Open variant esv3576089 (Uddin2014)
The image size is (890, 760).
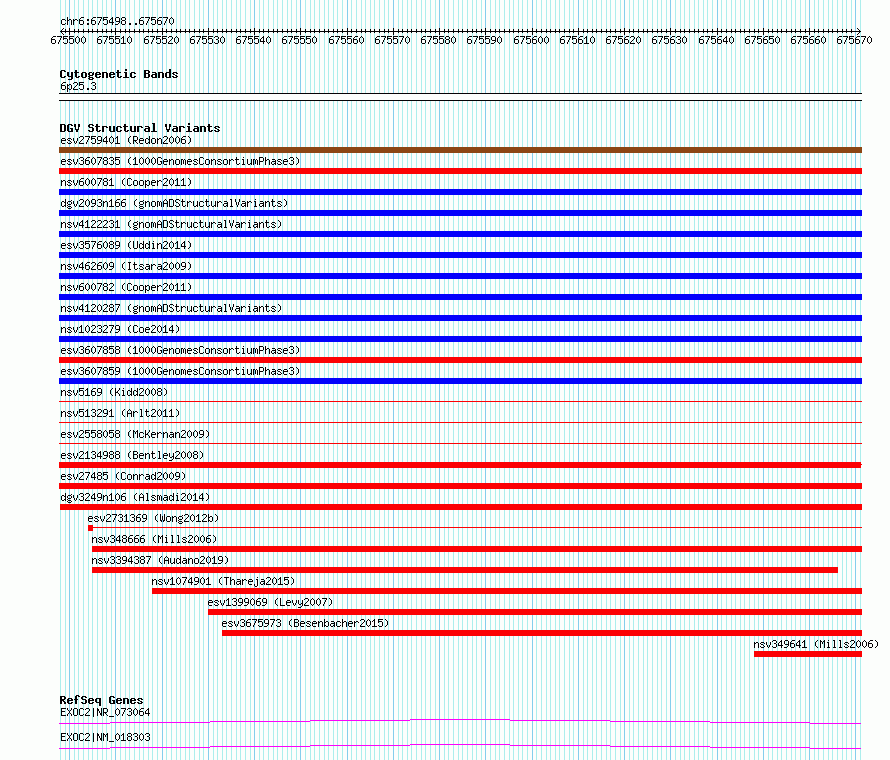click(126, 245)
